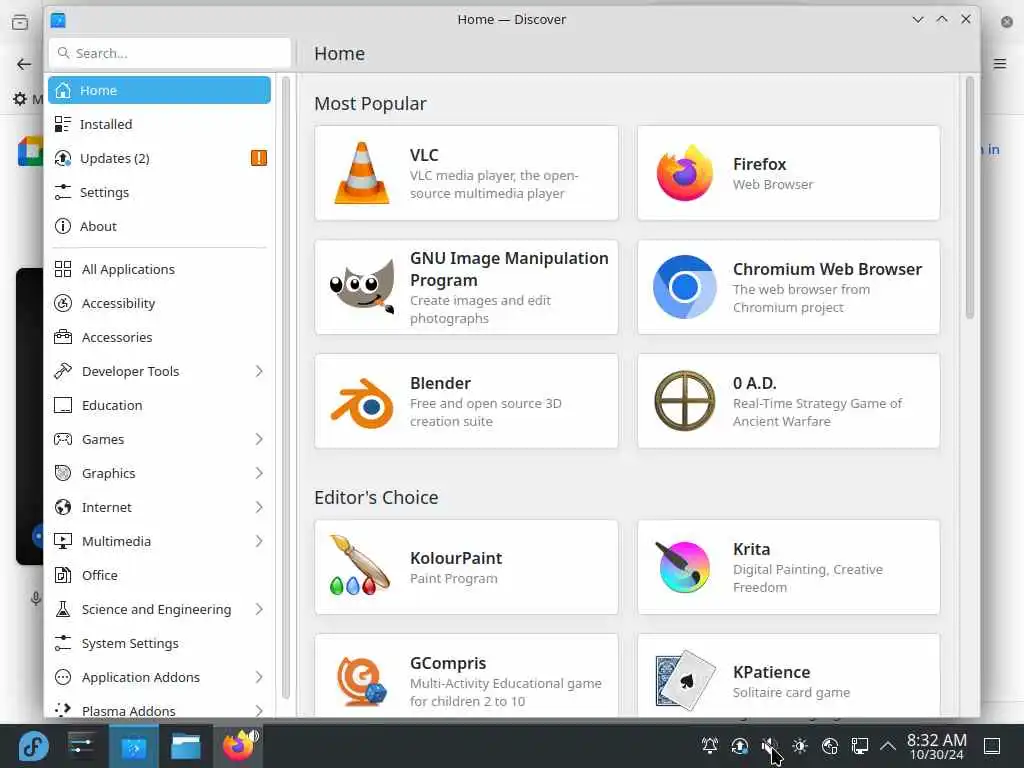Select the KolourPaint brush icon
The height and width of the screenshot is (768, 1024).
360,566
